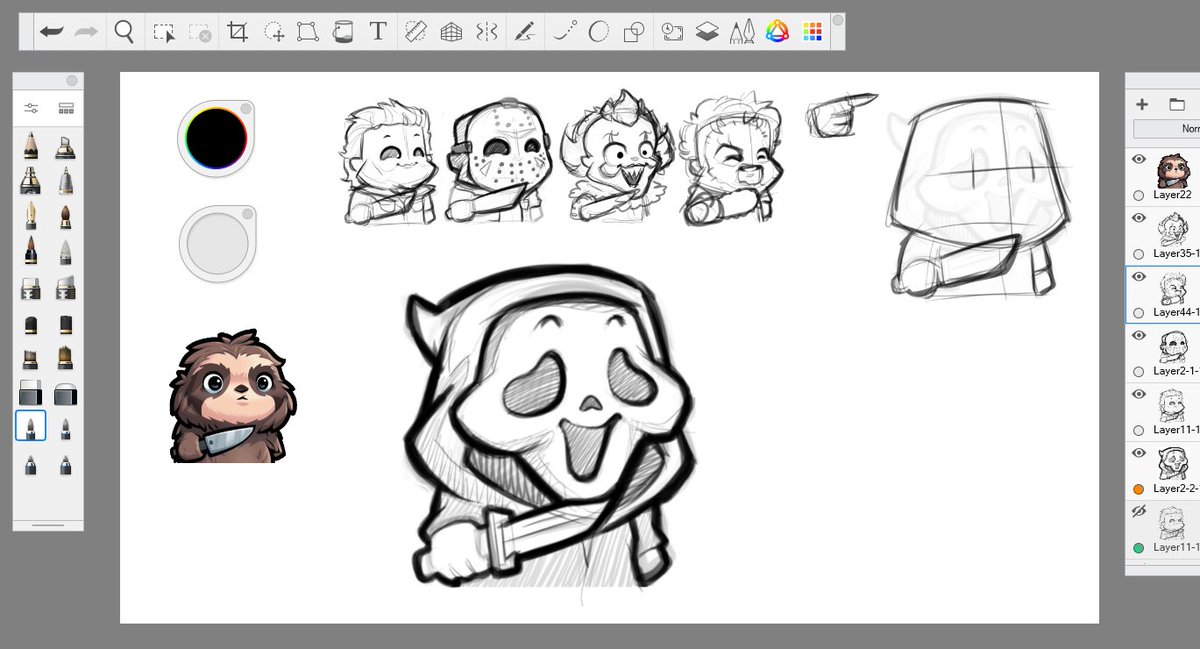Hide Layer22 with its eye icon
Image resolution: width=1200 pixels, height=649 pixels.
(x=1138, y=160)
